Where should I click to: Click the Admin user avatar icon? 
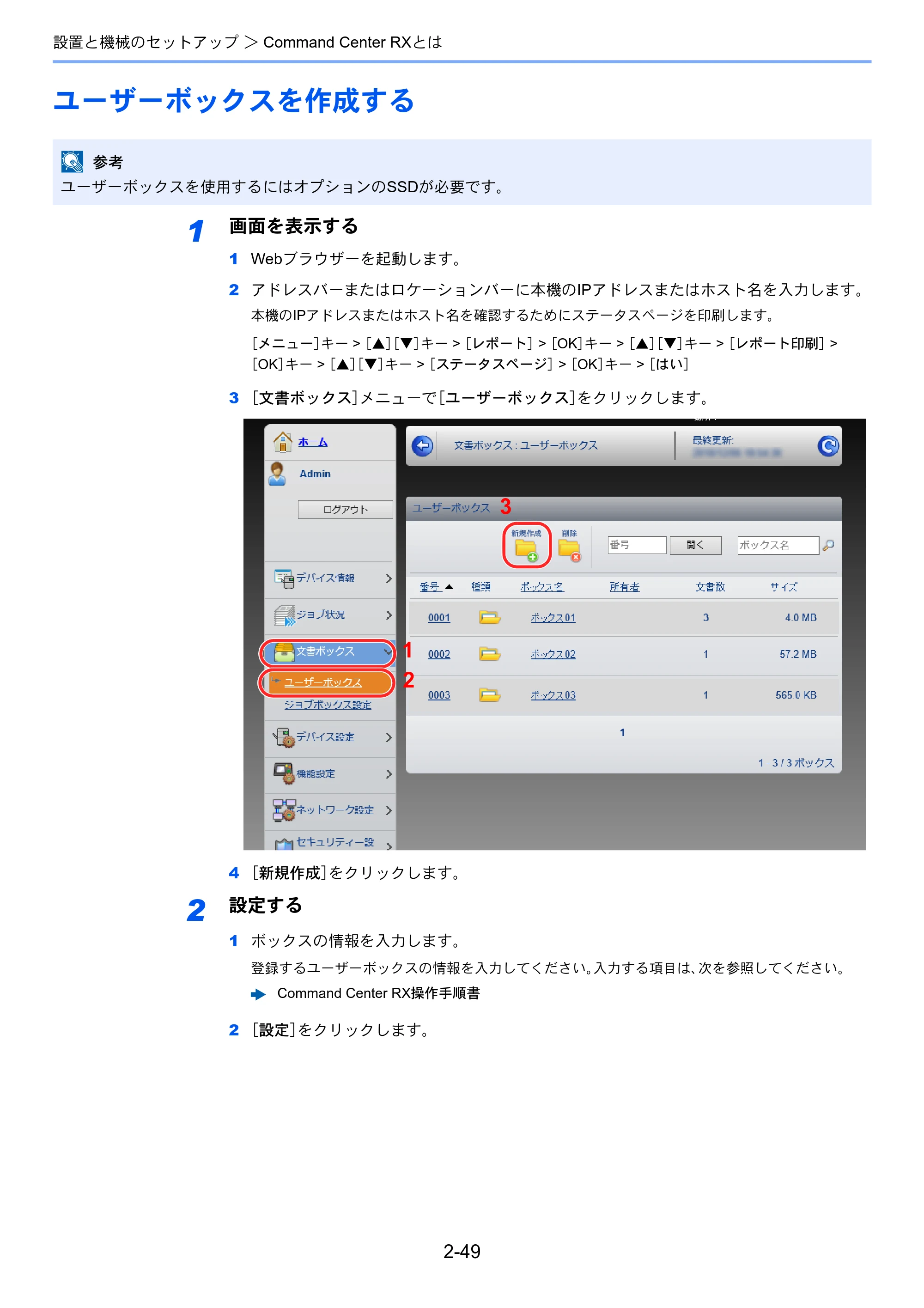[x=277, y=474]
